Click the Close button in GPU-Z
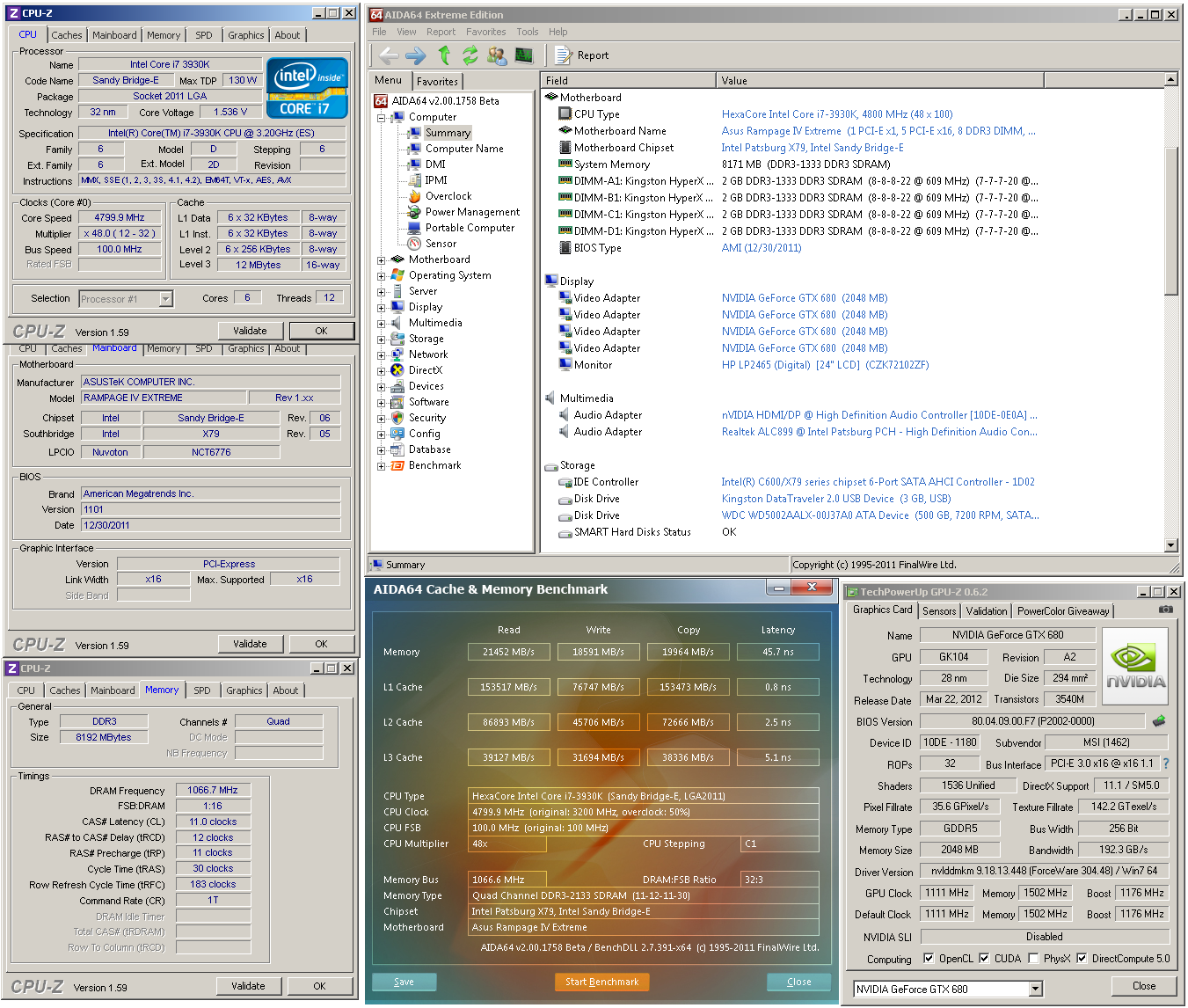The height and width of the screenshot is (1008, 1188). click(1143, 986)
